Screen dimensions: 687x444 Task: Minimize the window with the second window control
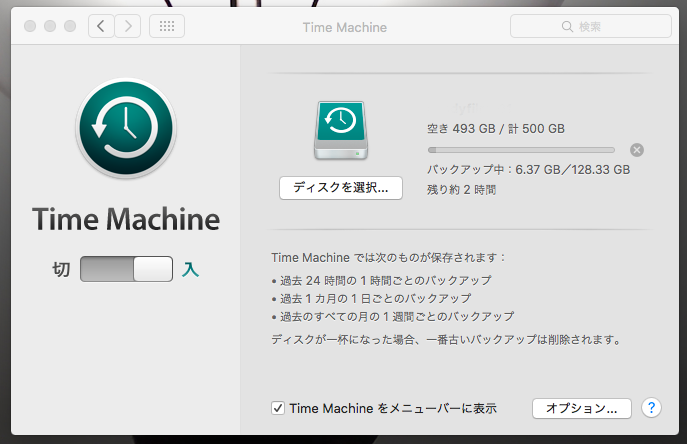(x=50, y=26)
